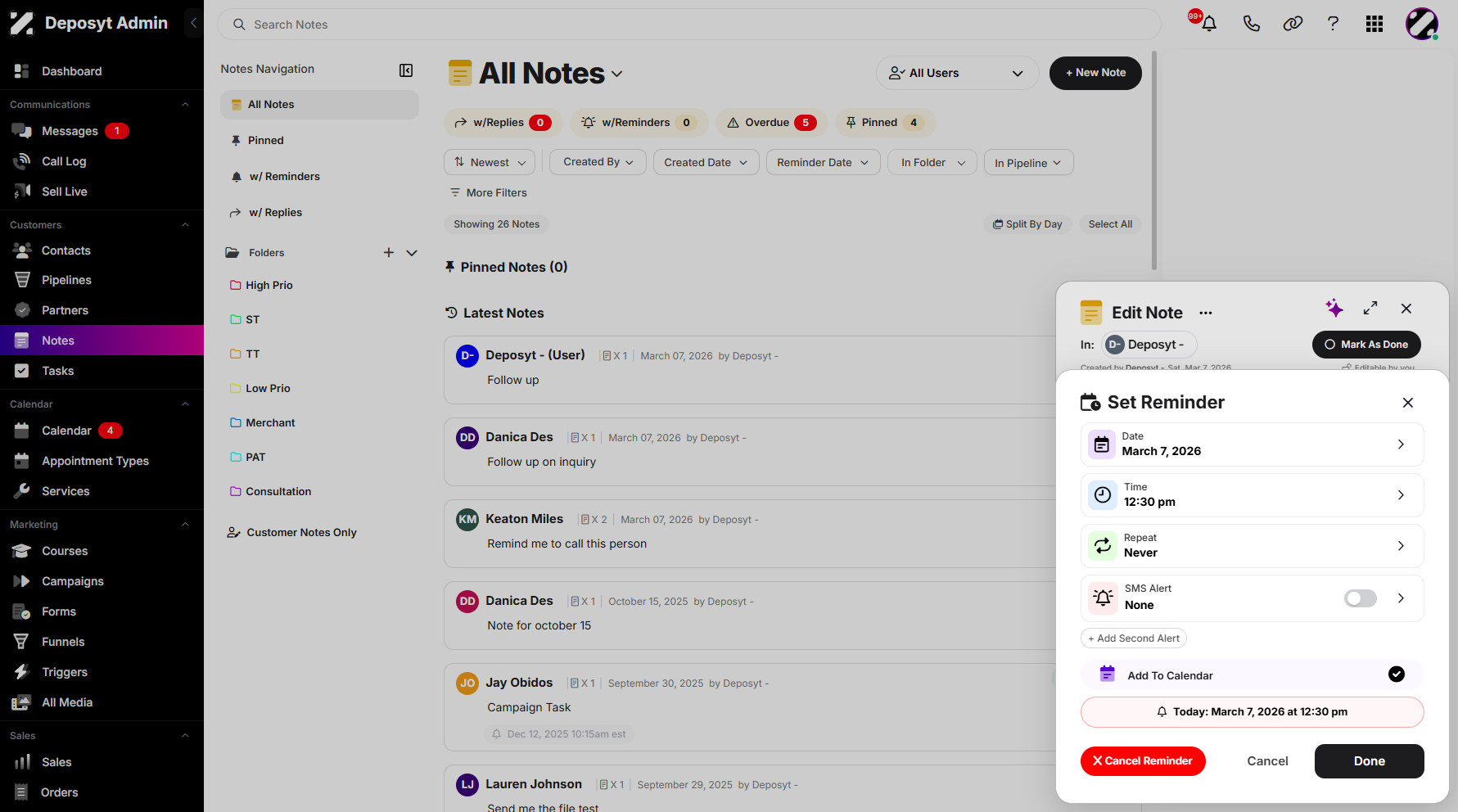Image resolution: width=1458 pixels, height=812 pixels.
Task: Uncheck the Add To Calendar checkmark
Action: [x=1397, y=674]
